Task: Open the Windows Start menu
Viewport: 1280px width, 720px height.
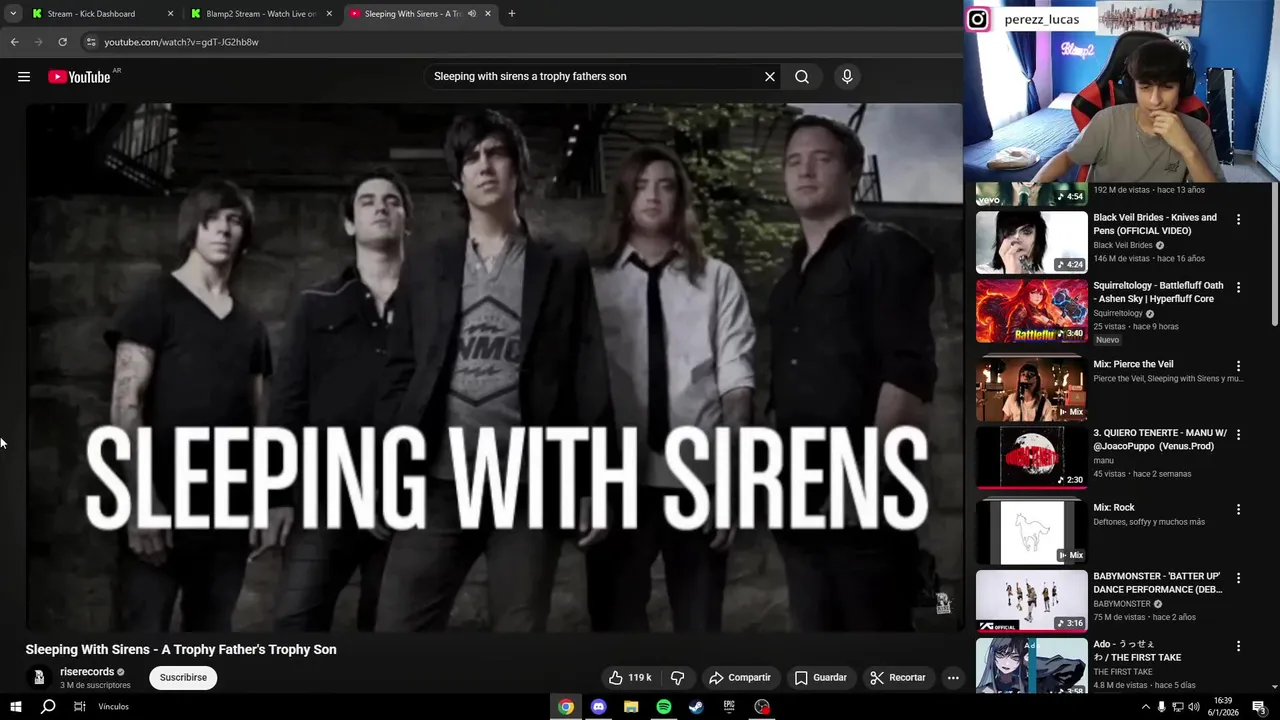Action: click(x=15, y=707)
